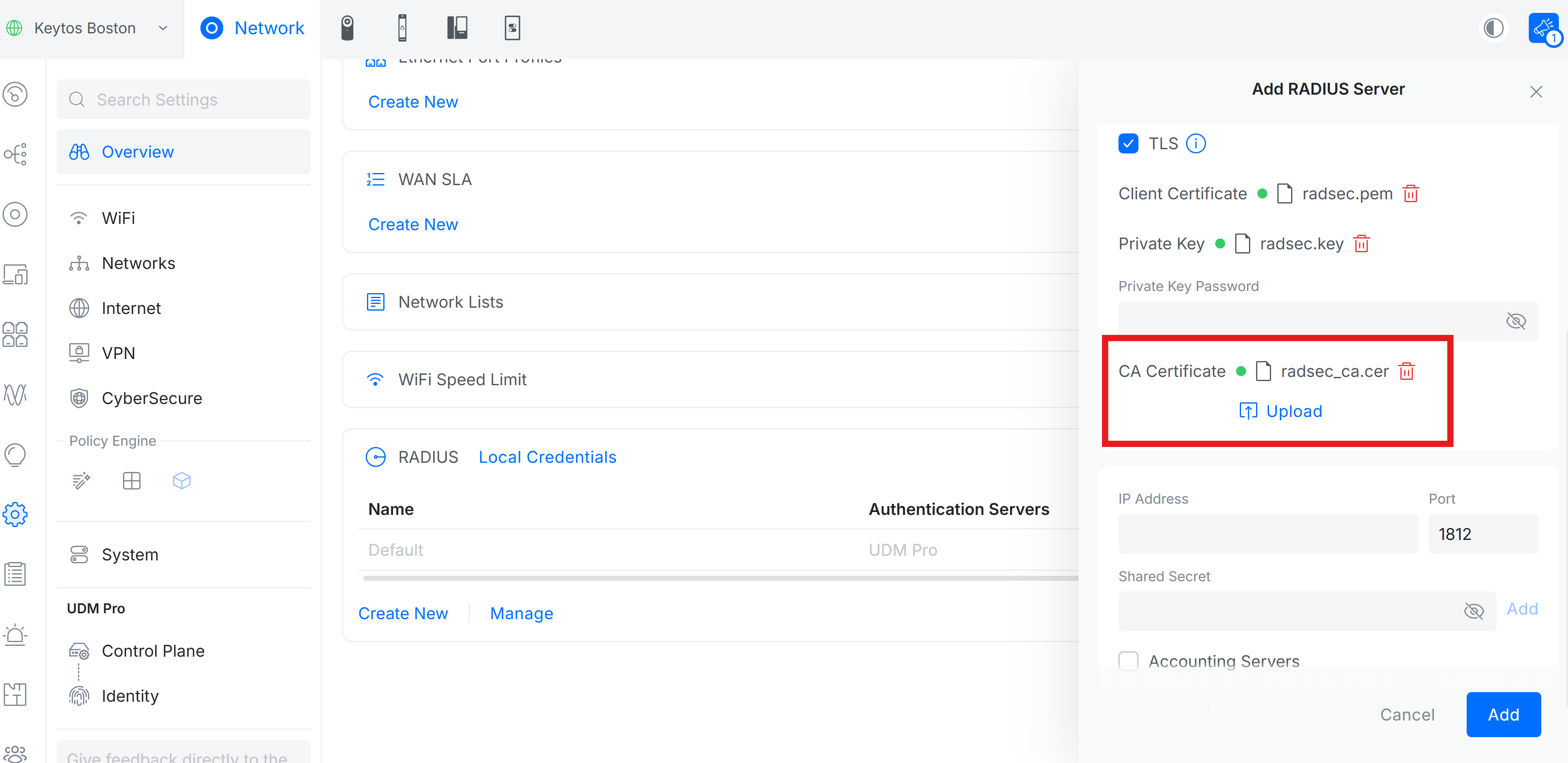The height and width of the screenshot is (763, 1568).
Task: Click the Search Settings input field
Action: (x=183, y=99)
